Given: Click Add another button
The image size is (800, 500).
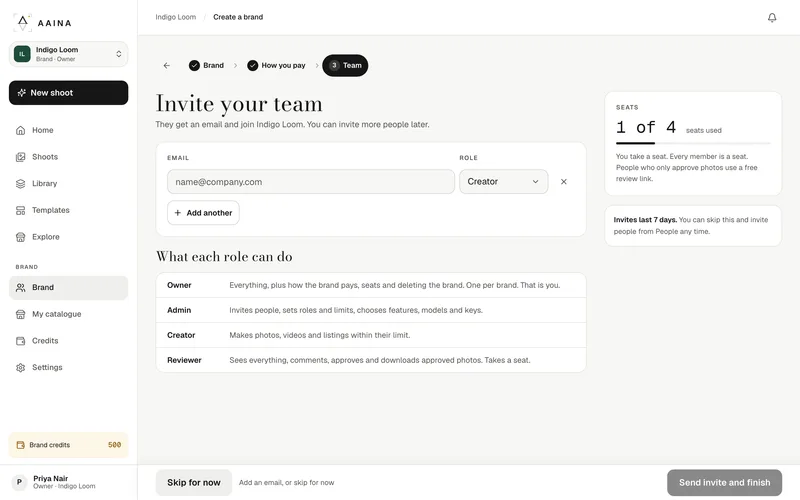Looking at the screenshot, I should (x=203, y=213).
